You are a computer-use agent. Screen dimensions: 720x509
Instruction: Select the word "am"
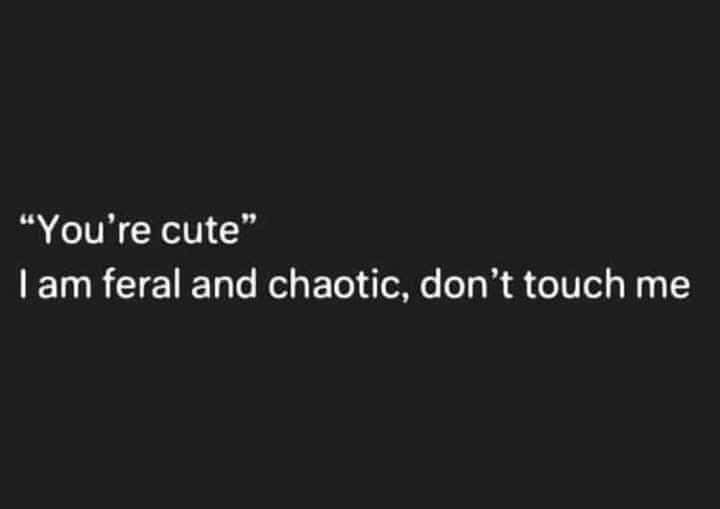pos(64,288)
